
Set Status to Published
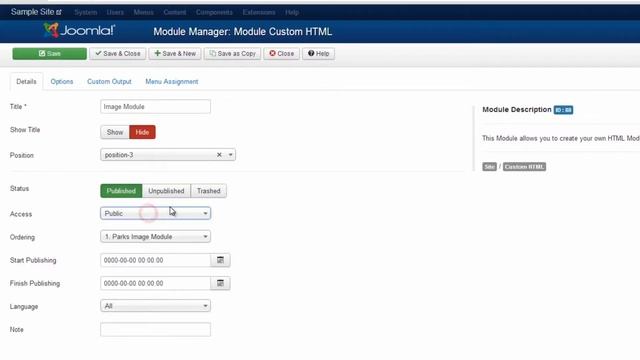click(121, 191)
